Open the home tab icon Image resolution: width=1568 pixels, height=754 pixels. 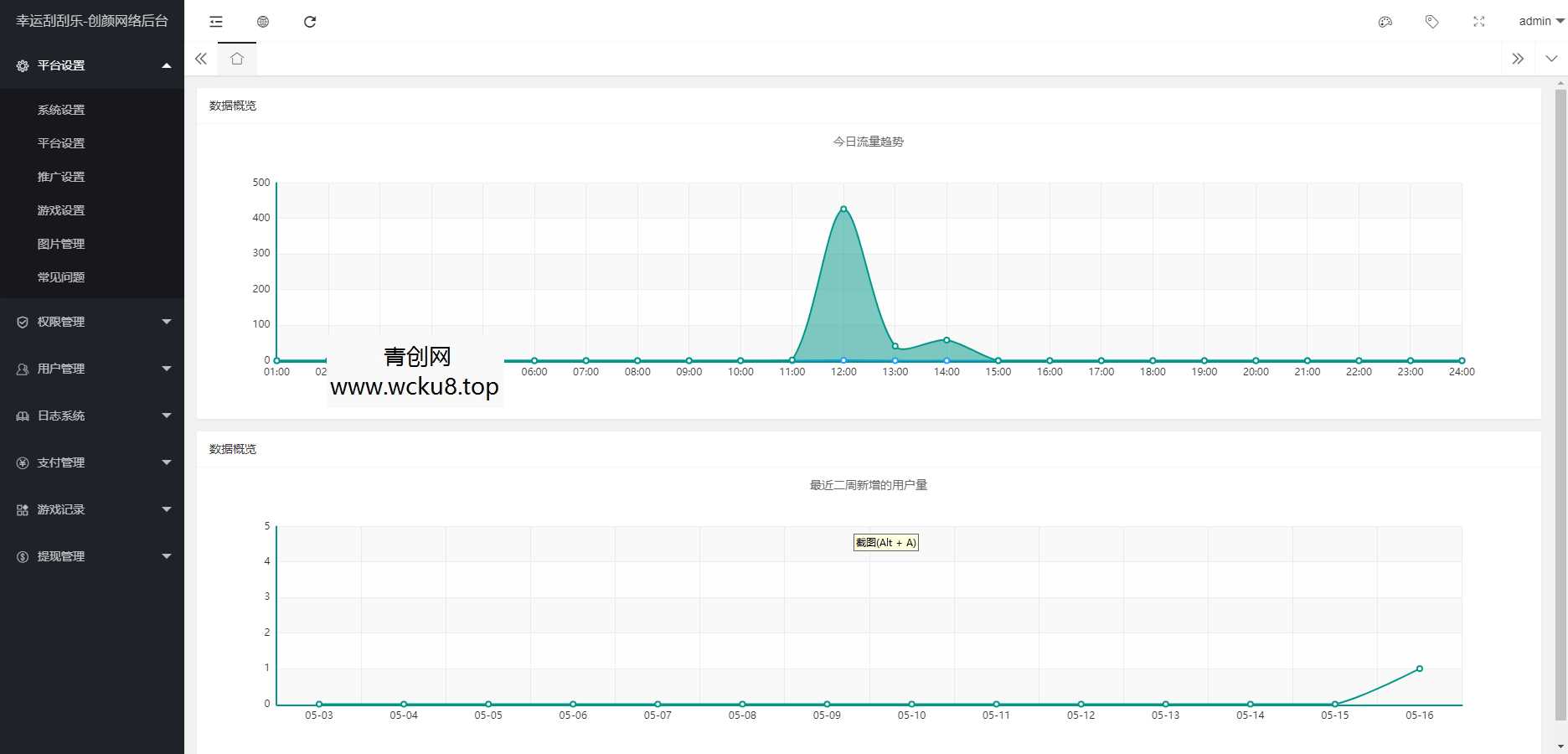click(237, 59)
